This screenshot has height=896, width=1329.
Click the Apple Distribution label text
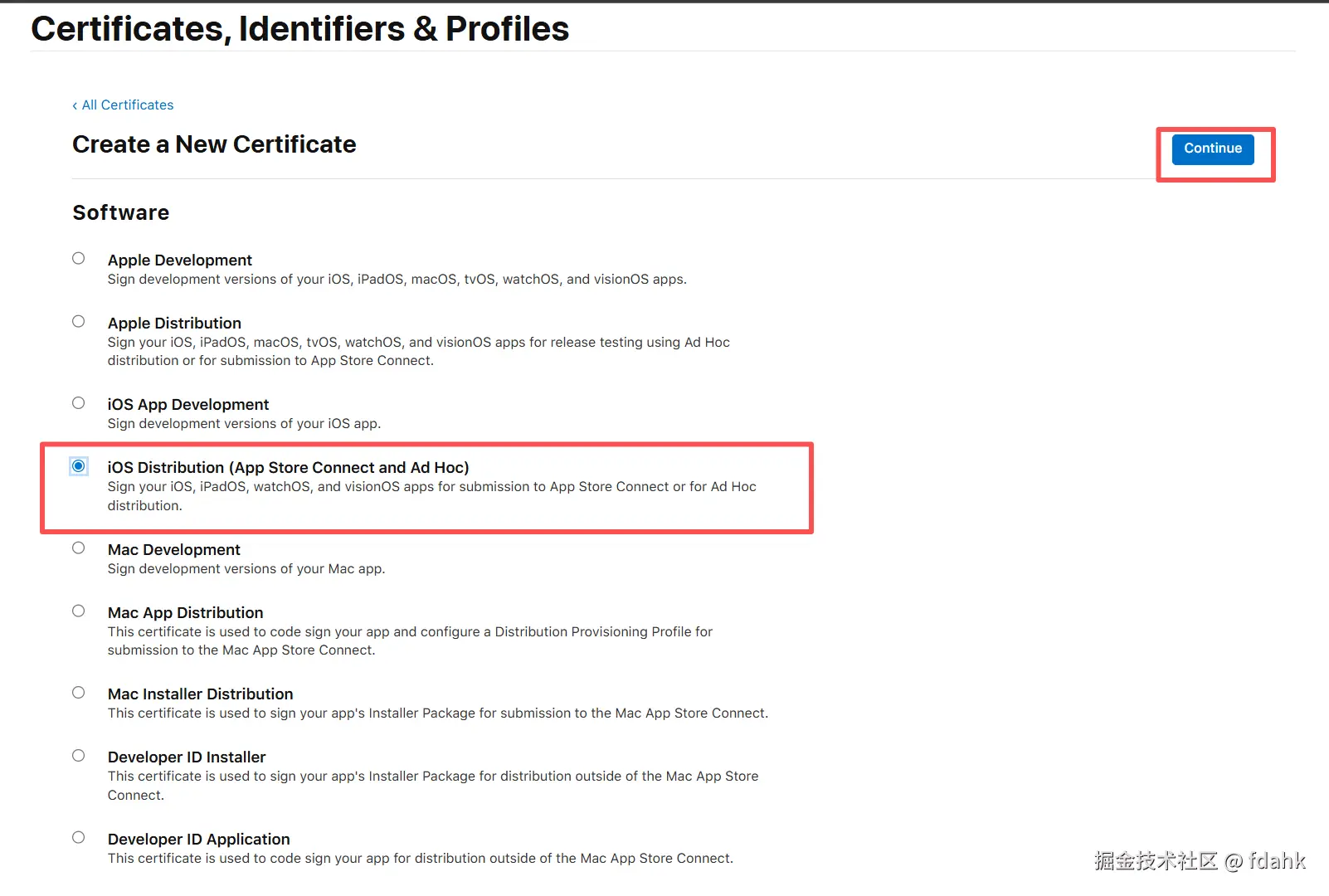coord(174,324)
